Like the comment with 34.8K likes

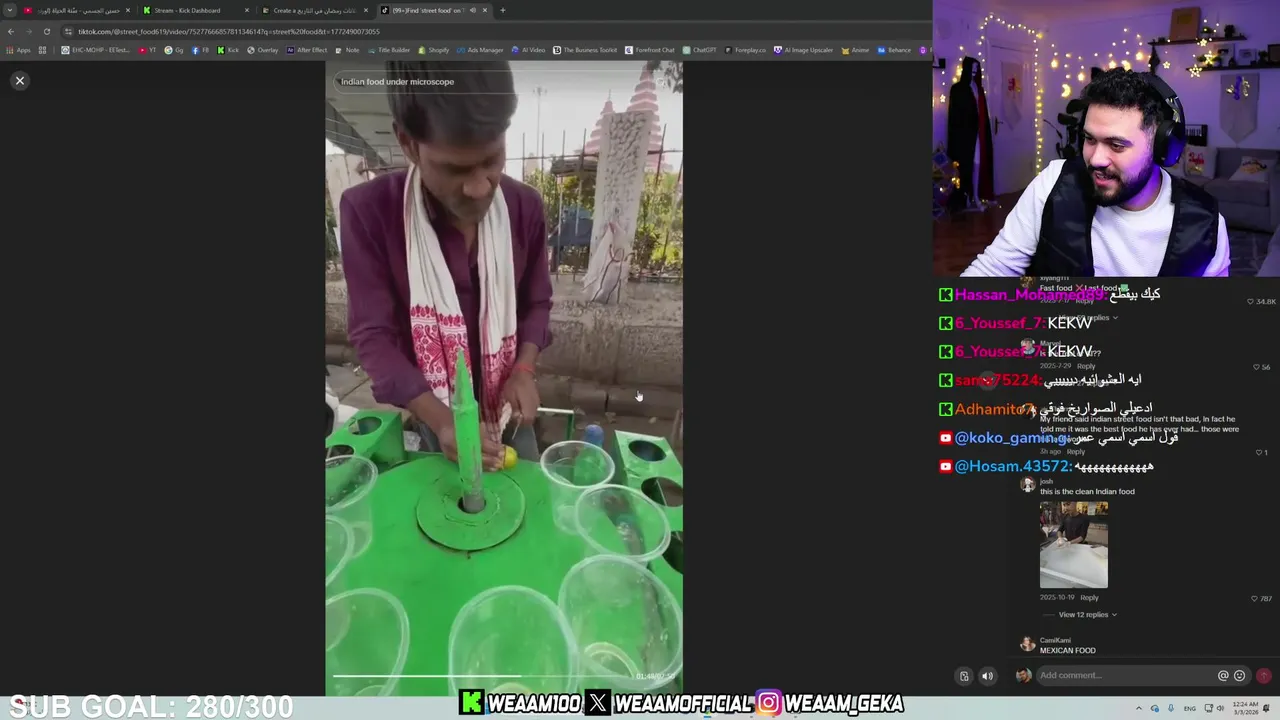(x=1251, y=301)
